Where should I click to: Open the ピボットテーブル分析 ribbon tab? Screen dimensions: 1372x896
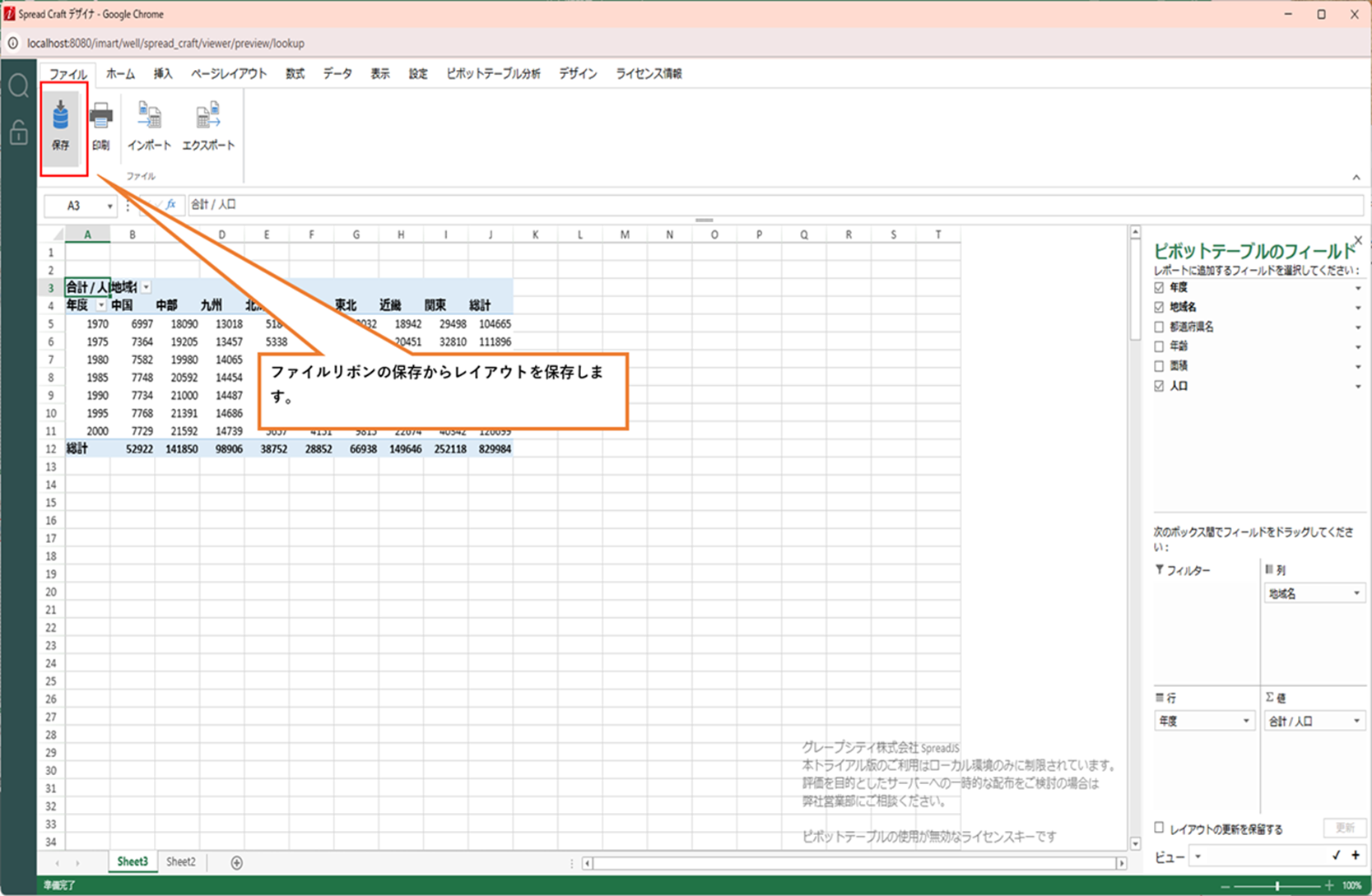(493, 74)
